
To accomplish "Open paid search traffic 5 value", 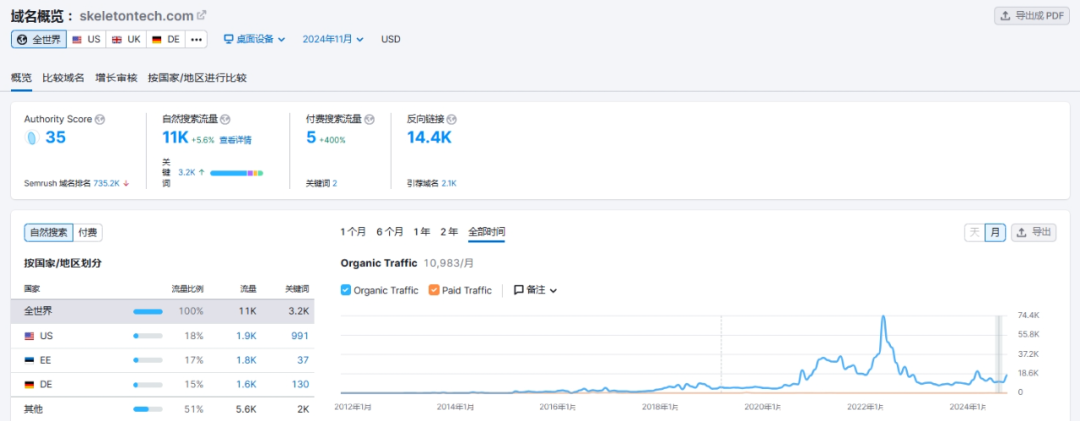I will [x=311, y=137].
